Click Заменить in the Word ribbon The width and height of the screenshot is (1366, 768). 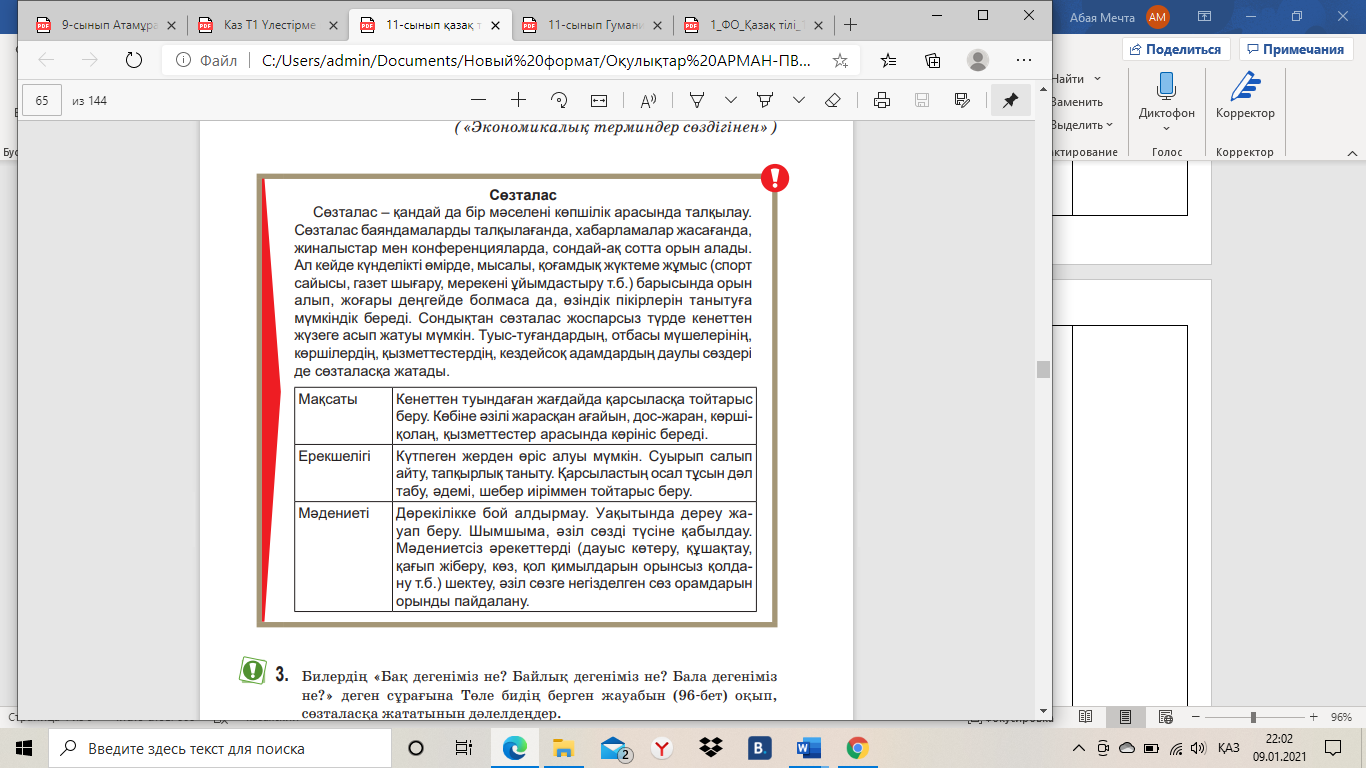coord(1077,101)
